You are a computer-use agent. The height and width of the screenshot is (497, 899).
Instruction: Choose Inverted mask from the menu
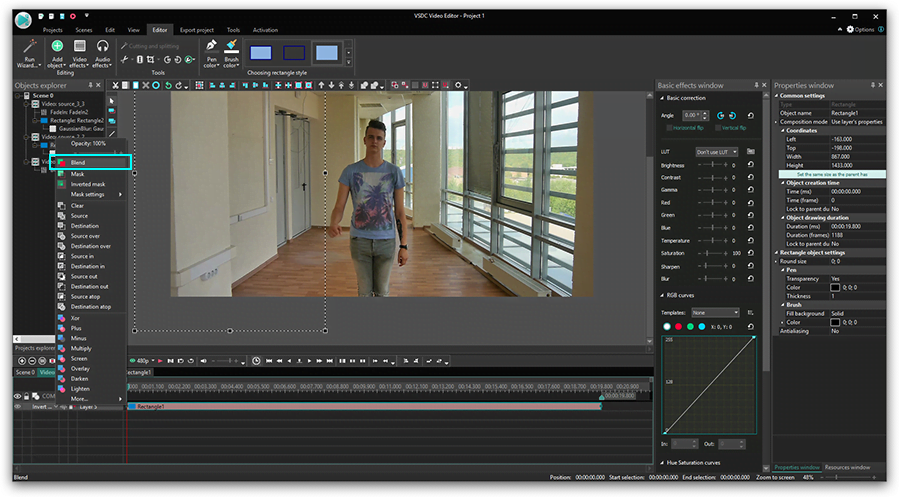pos(88,184)
